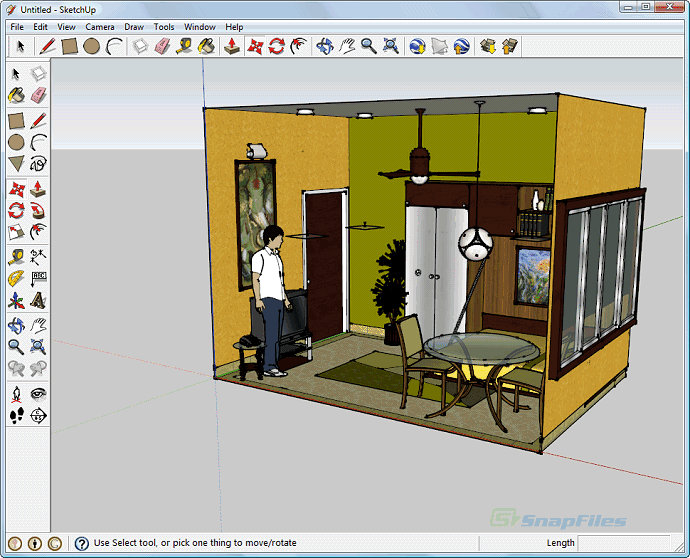Open the Window menu

200,27
